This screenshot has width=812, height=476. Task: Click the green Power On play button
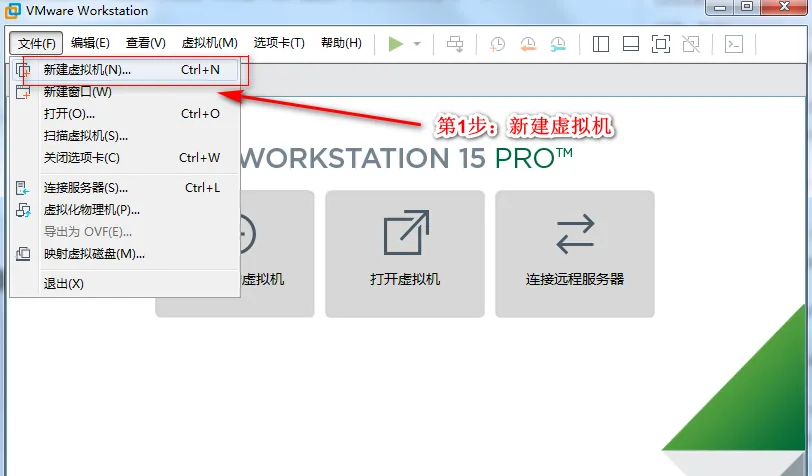396,44
